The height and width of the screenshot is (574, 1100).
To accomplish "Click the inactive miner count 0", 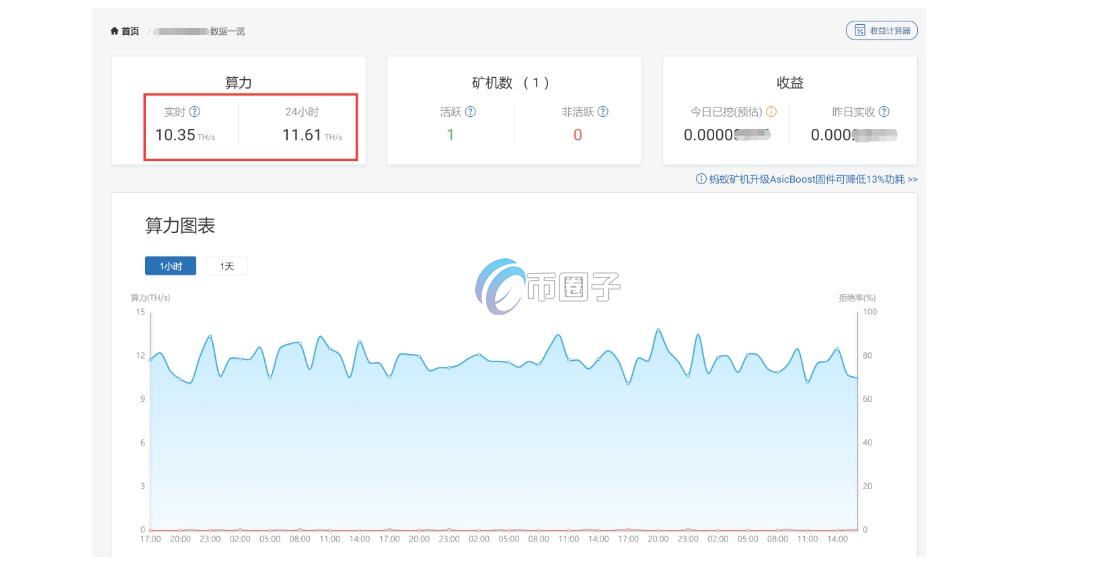I will pos(577,135).
